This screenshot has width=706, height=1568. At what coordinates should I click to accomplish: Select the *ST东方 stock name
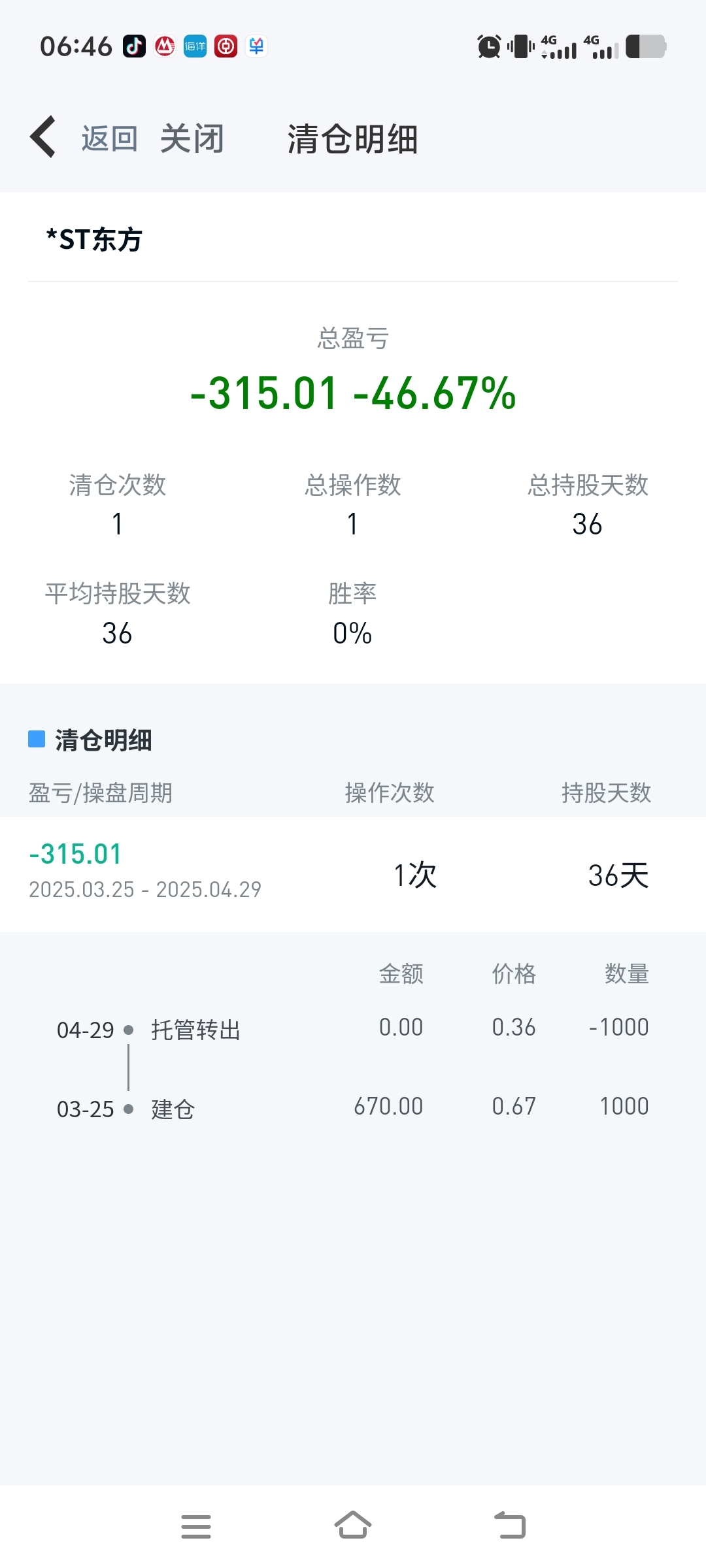(x=94, y=239)
